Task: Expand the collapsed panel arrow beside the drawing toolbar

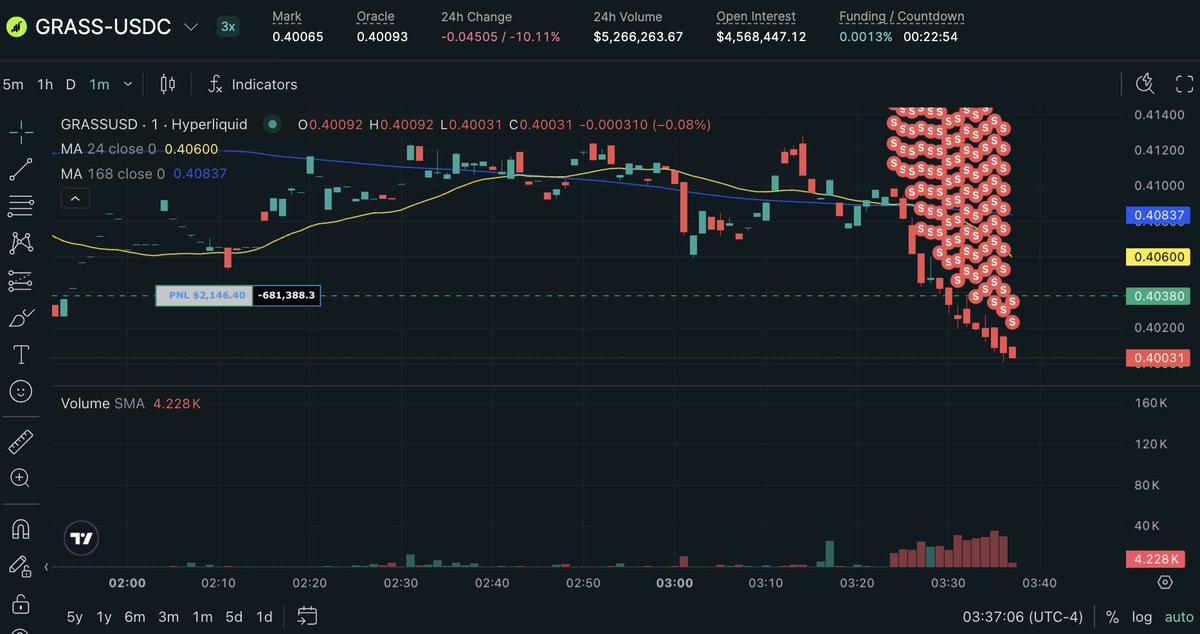Action: coord(46,567)
